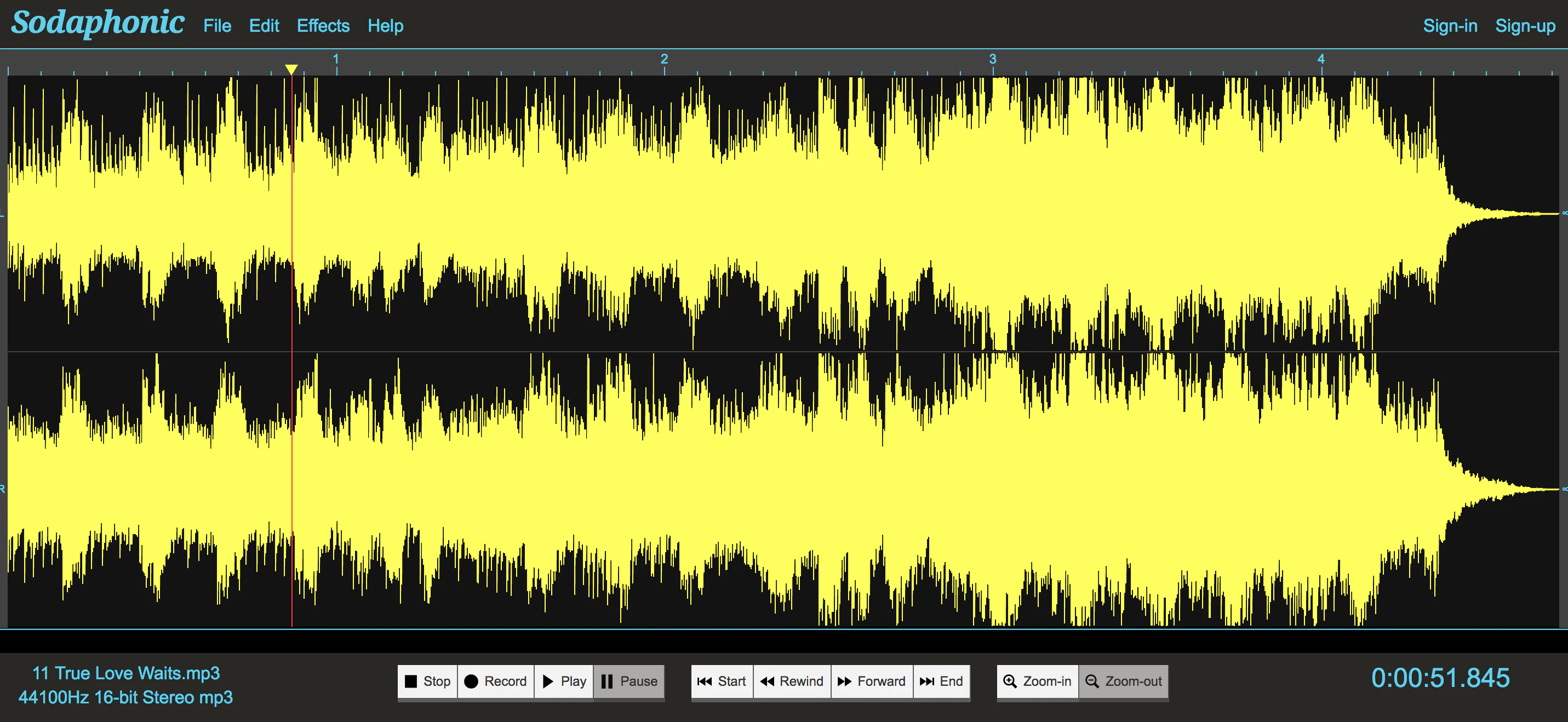This screenshot has height=722, width=1568.
Task: Click the yellow playhead marker triangle
Action: pos(291,69)
